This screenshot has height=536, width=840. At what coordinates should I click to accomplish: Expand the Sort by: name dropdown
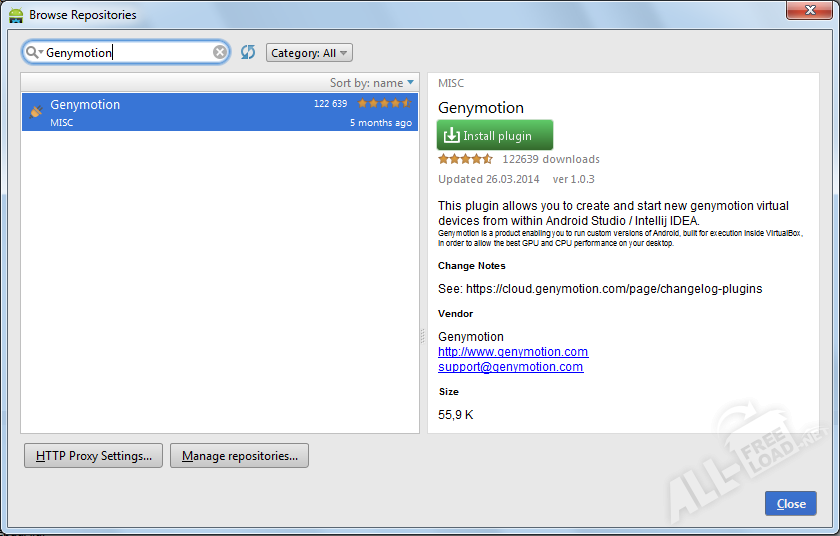coord(372,83)
